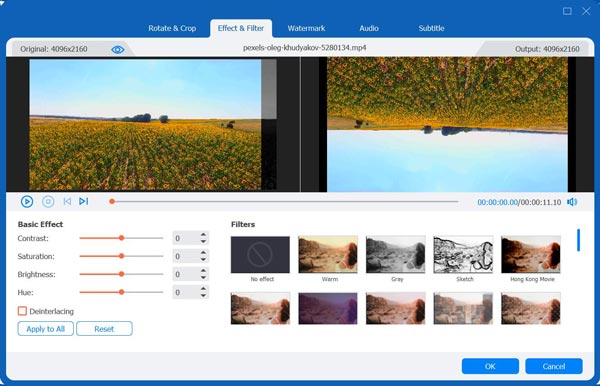Decrease Contrast with the down arrow
The image size is (600, 386).
point(203,242)
